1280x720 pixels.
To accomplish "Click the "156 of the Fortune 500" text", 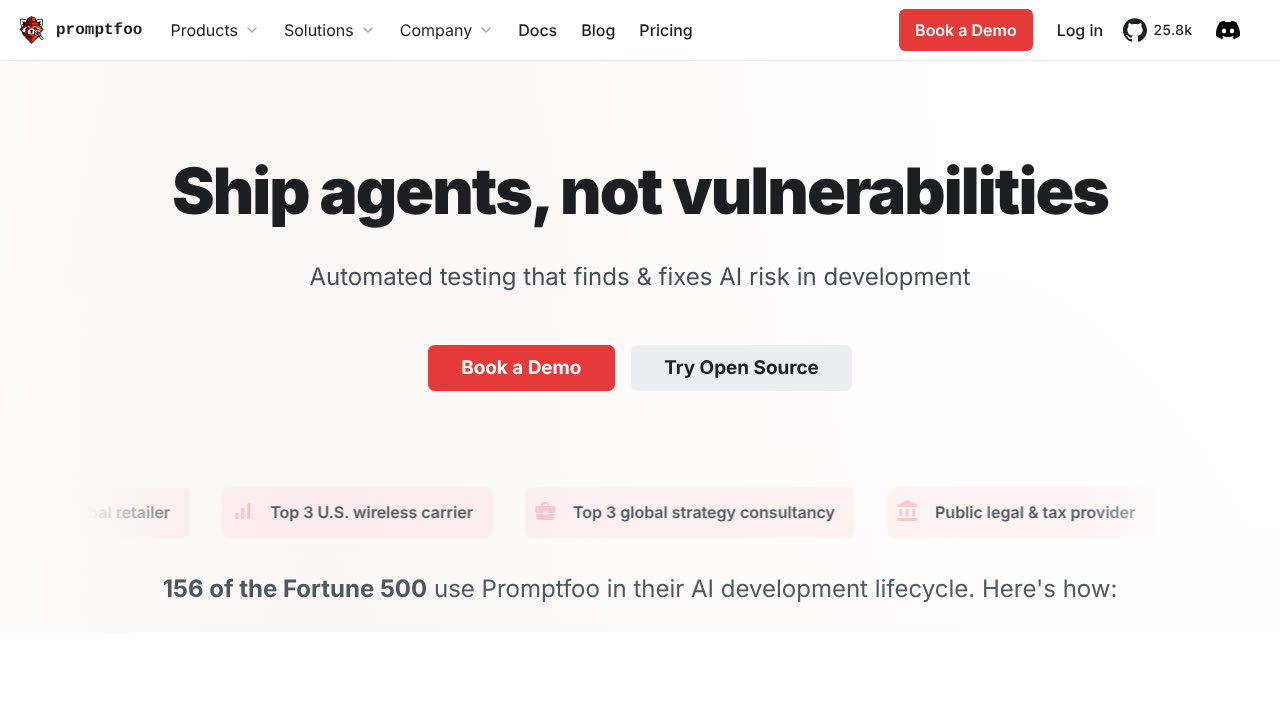I will (295, 588).
